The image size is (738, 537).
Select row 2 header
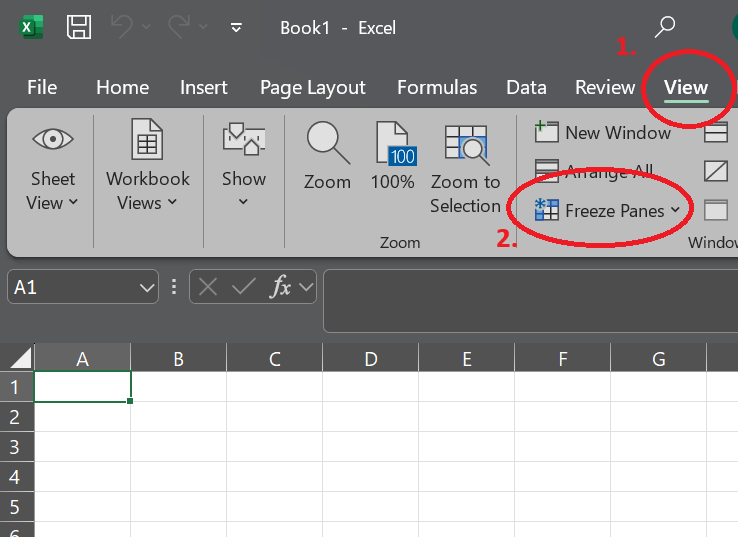click(17, 417)
